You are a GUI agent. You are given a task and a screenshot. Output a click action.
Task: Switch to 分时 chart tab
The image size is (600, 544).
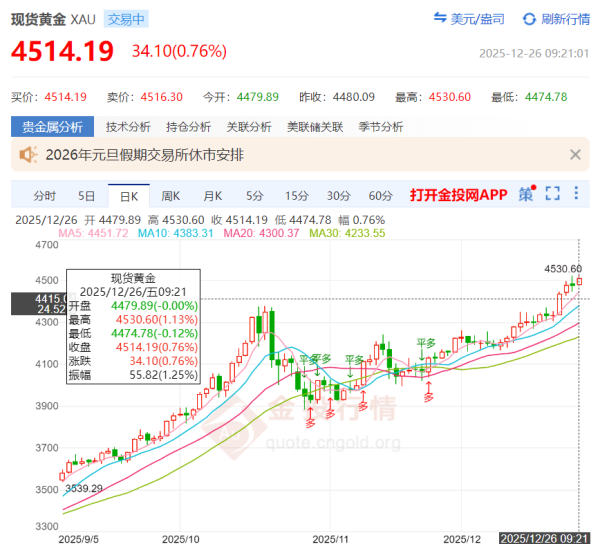tap(45, 196)
